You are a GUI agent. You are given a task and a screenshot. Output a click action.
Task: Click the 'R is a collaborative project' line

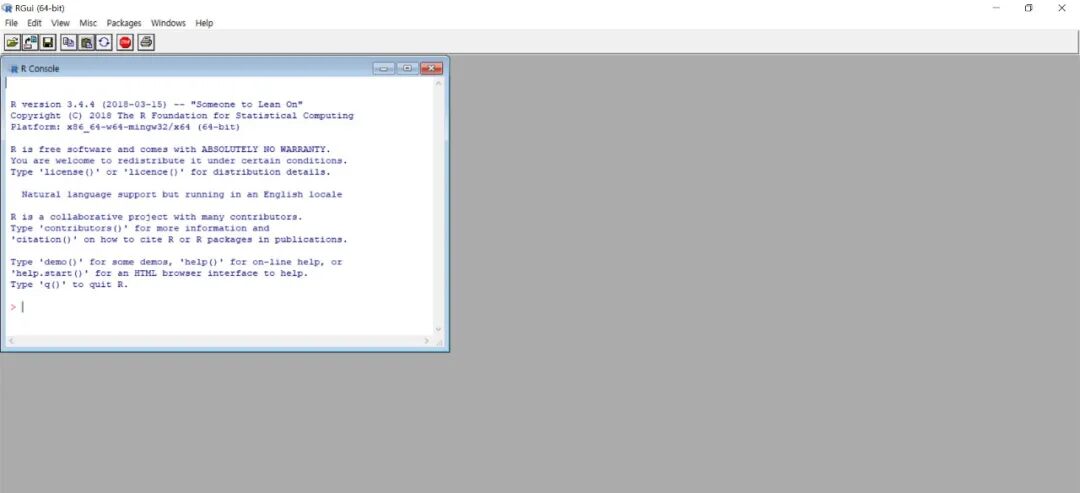156,217
